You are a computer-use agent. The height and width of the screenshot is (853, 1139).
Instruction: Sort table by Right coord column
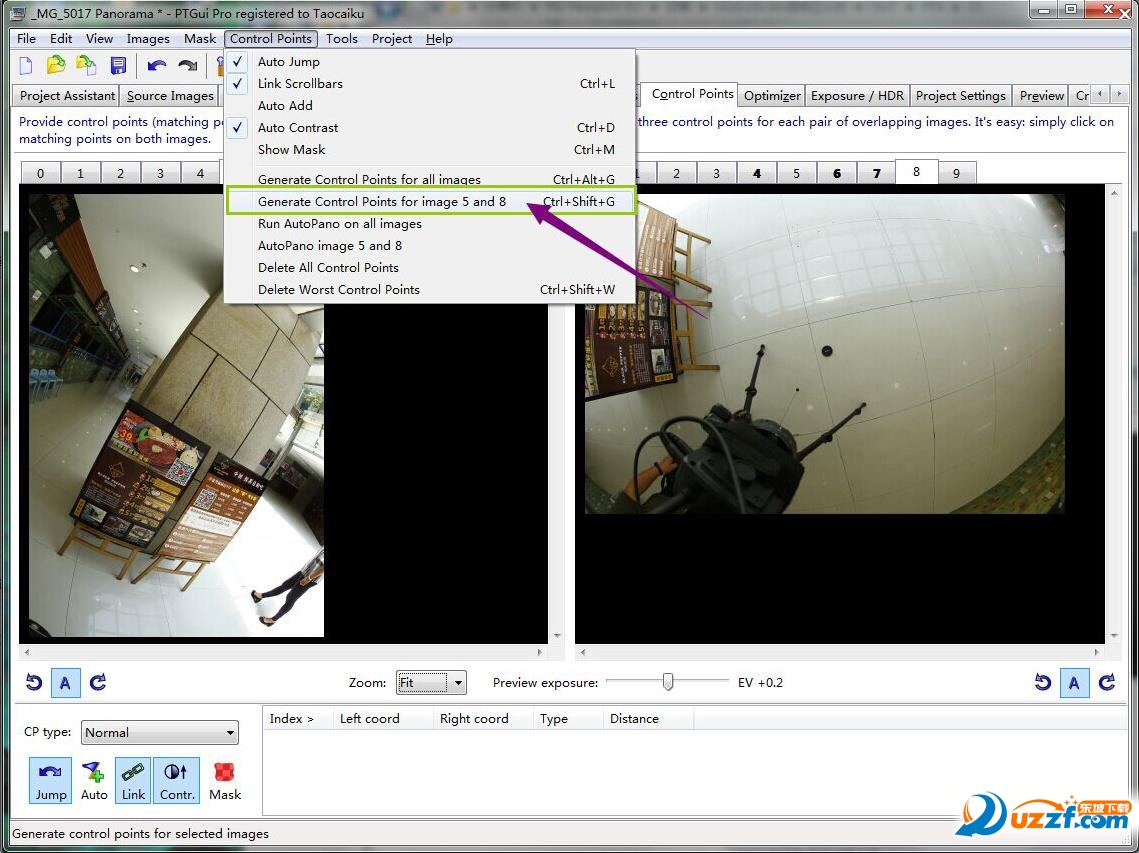click(x=482, y=719)
